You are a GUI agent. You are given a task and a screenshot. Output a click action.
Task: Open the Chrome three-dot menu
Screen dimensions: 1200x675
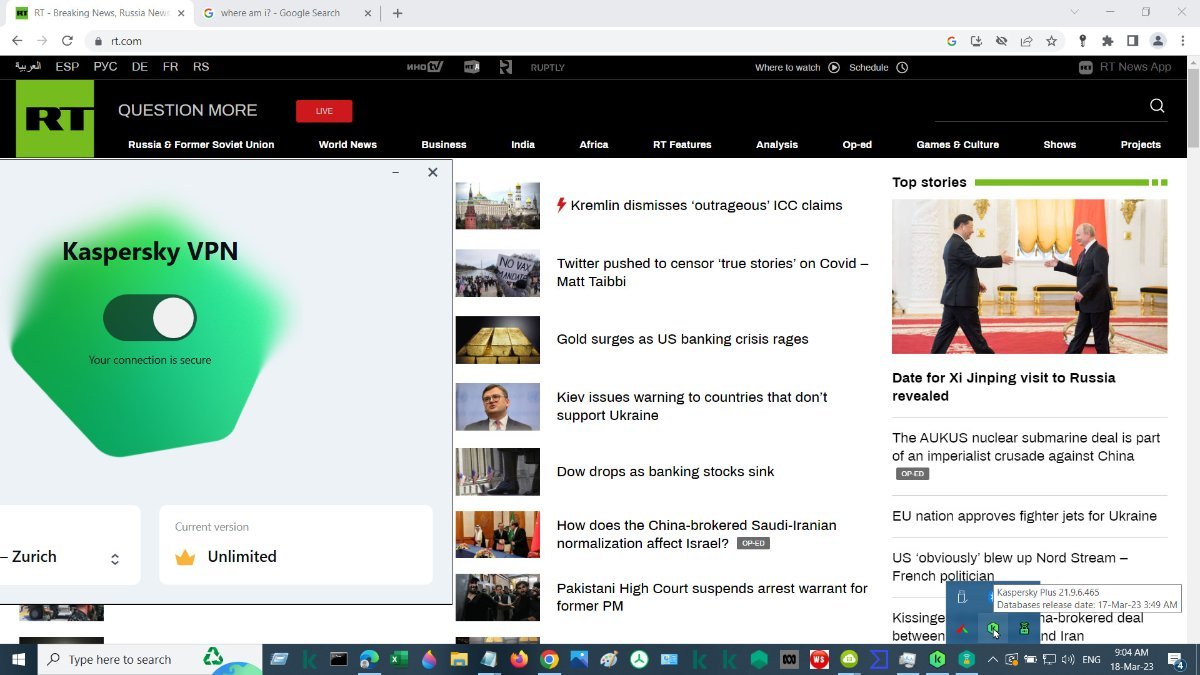pos(1183,41)
